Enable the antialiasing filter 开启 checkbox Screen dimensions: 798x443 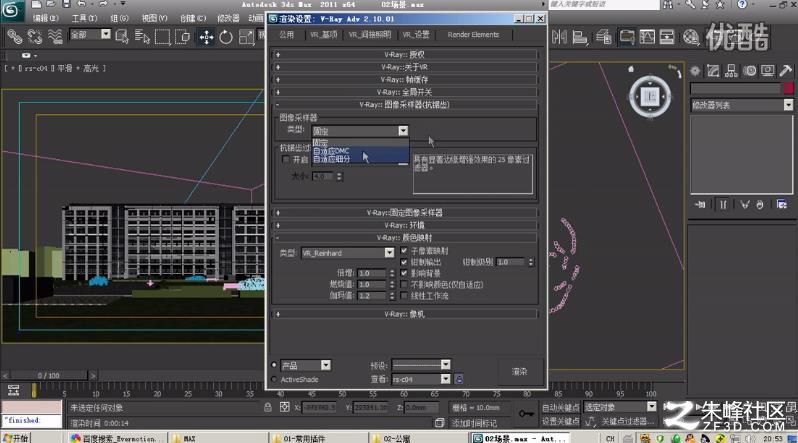(x=286, y=159)
